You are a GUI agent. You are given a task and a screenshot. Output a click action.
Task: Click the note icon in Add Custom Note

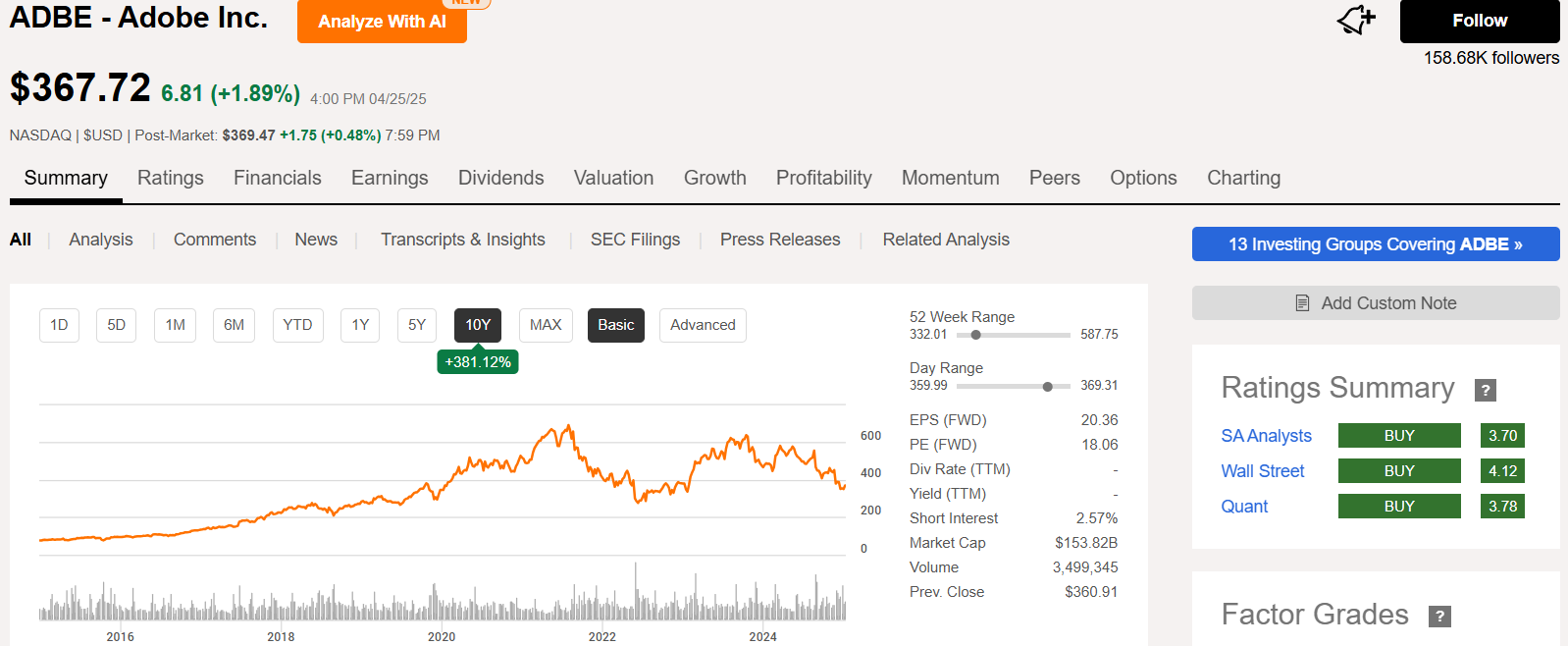[1302, 303]
